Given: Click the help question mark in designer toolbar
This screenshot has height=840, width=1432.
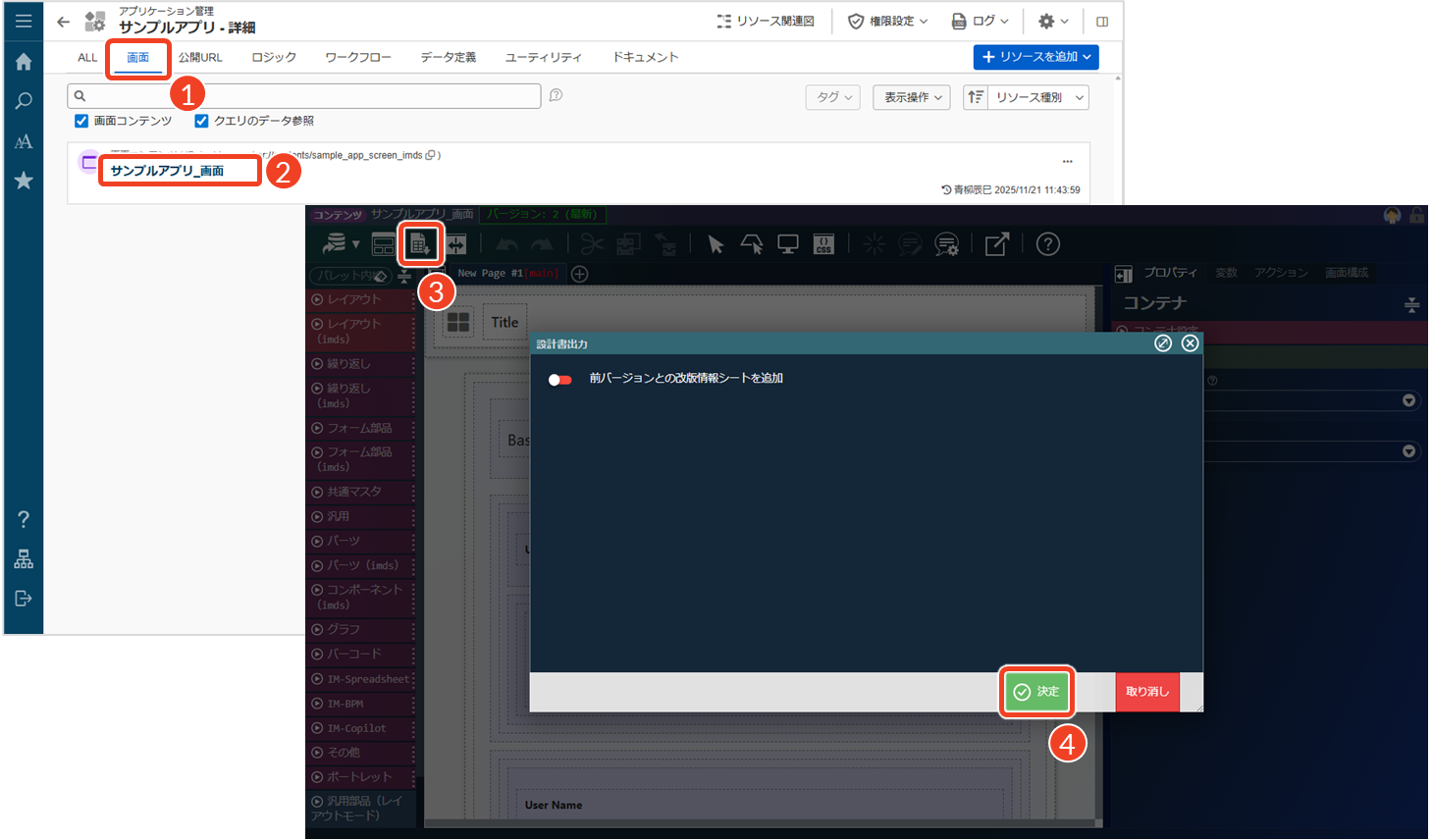Looking at the screenshot, I should [x=1047, y=244].
